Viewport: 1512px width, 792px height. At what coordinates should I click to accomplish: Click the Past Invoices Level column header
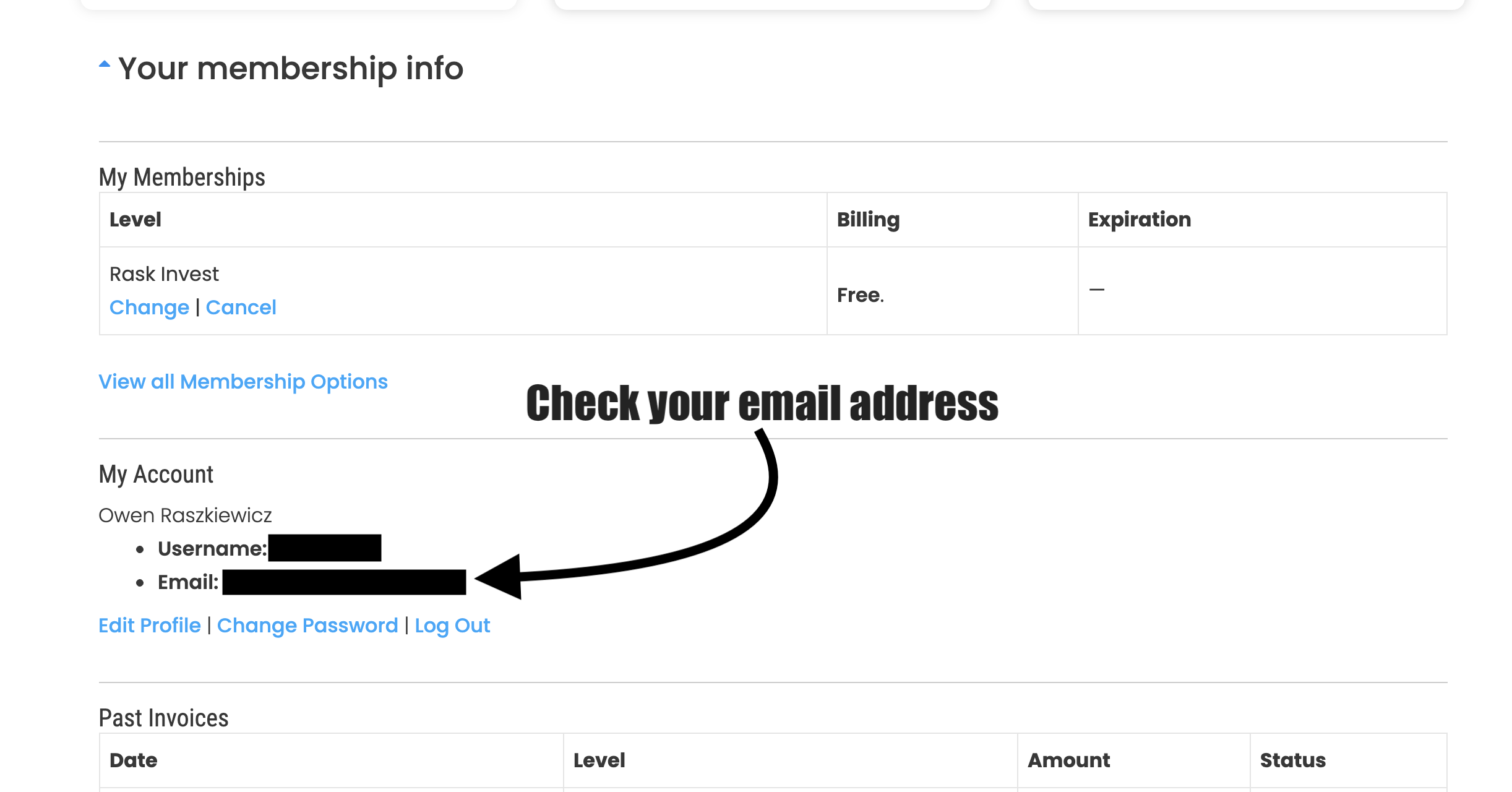coord(599,760)
